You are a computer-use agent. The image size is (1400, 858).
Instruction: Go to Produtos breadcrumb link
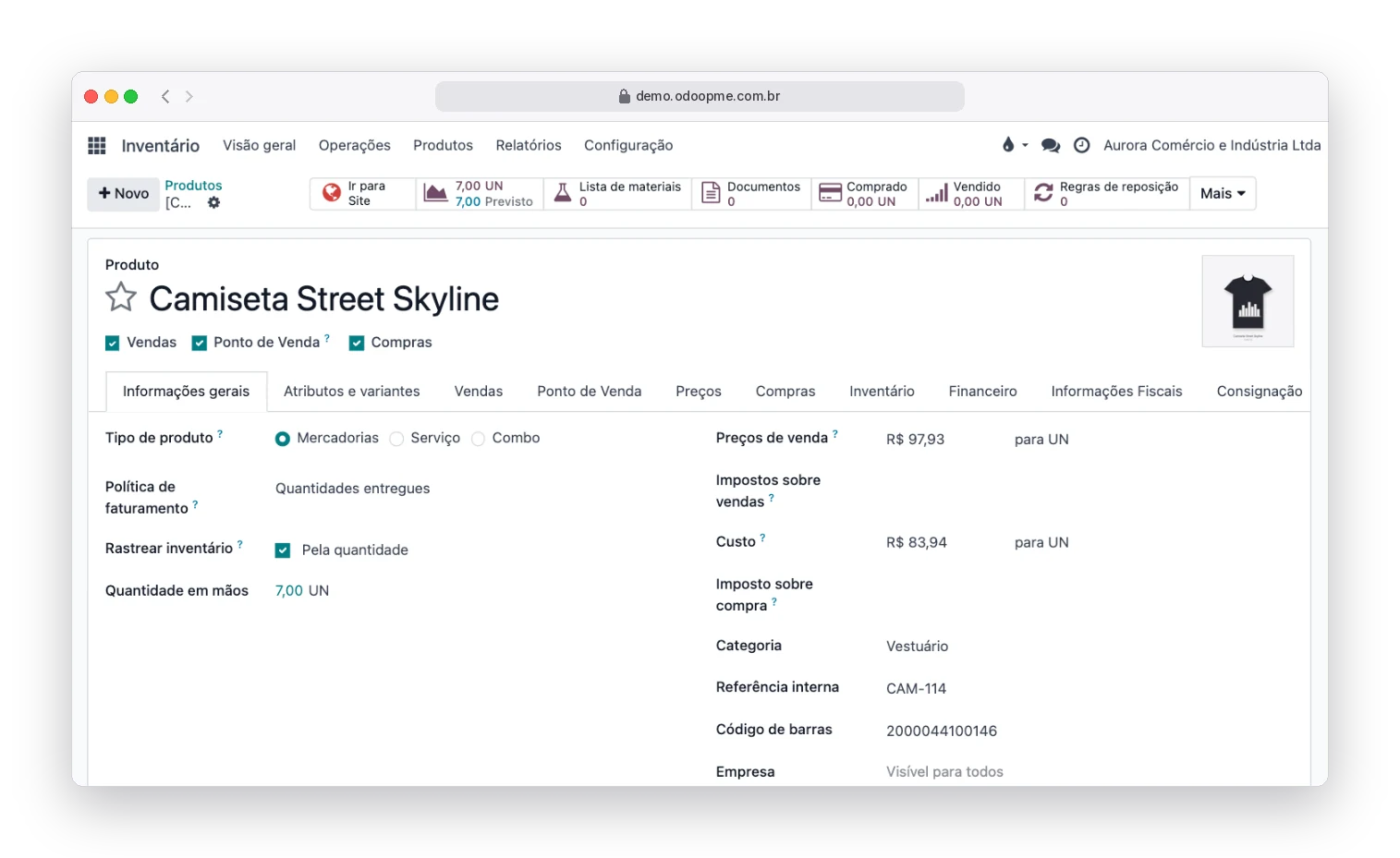193,186
